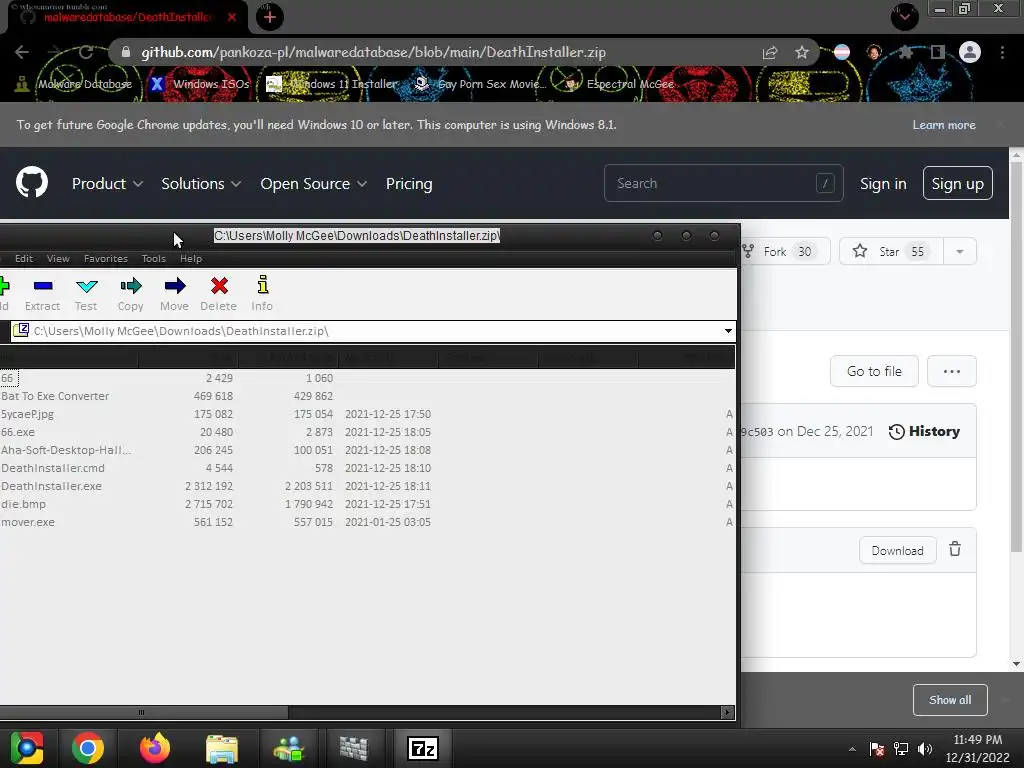Click the Sign in link

tap(883, 184)
